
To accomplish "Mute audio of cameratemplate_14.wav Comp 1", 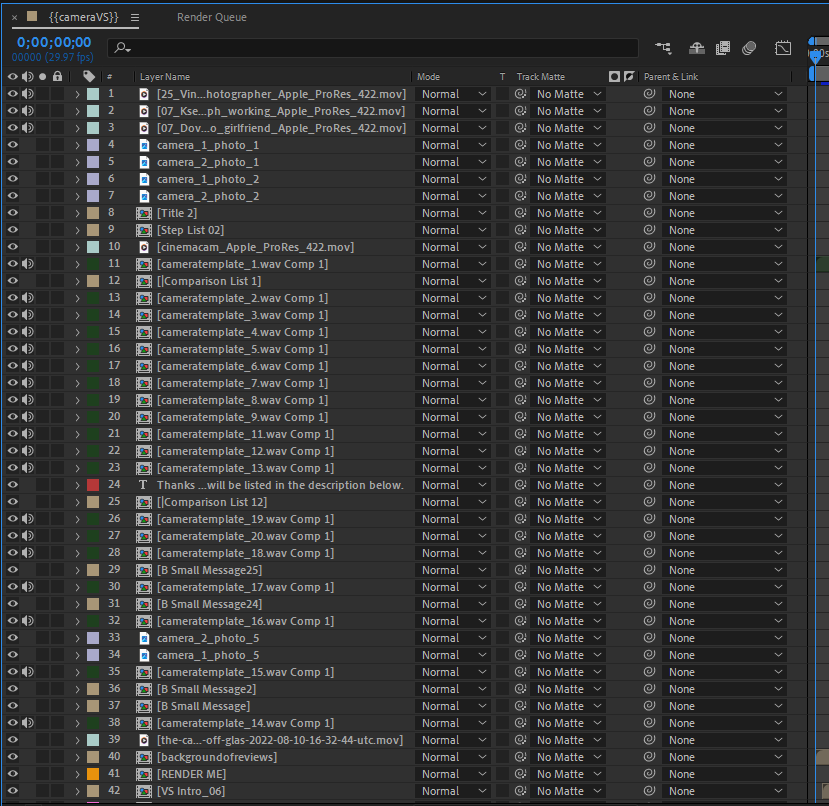I will click(27, 722).
